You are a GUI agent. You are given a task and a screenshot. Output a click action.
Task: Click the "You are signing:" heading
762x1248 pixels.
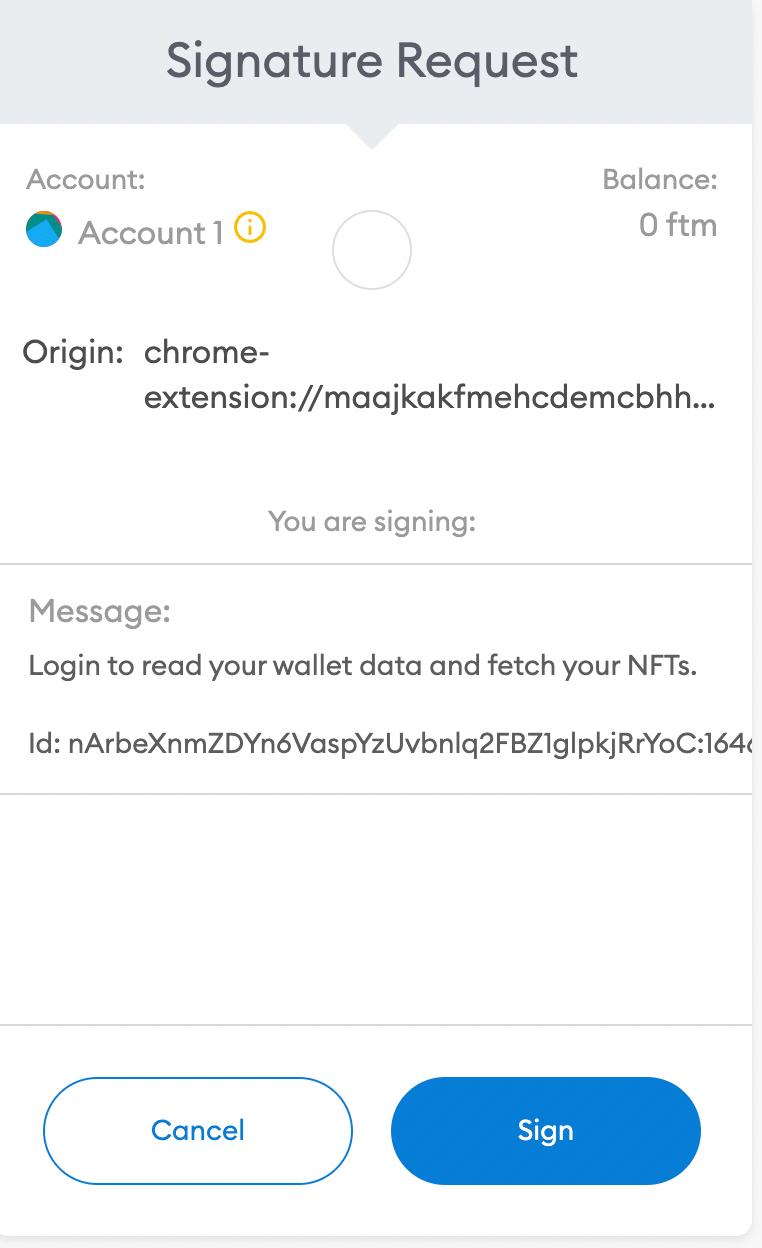pos(372,521)
